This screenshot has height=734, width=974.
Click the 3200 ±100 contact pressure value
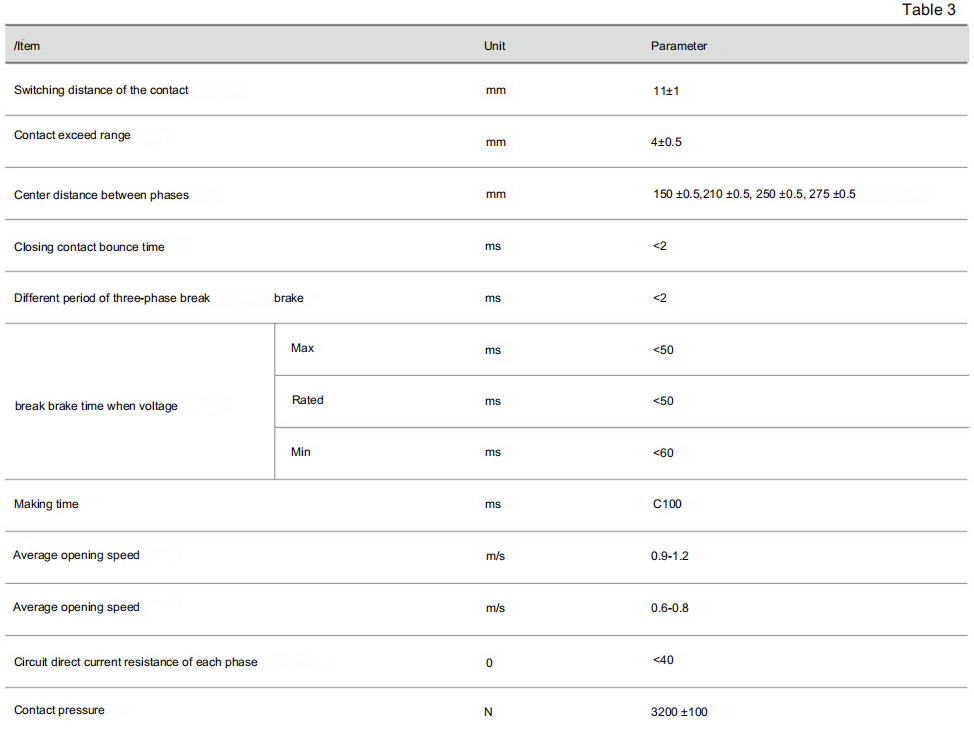coord(679,712)
